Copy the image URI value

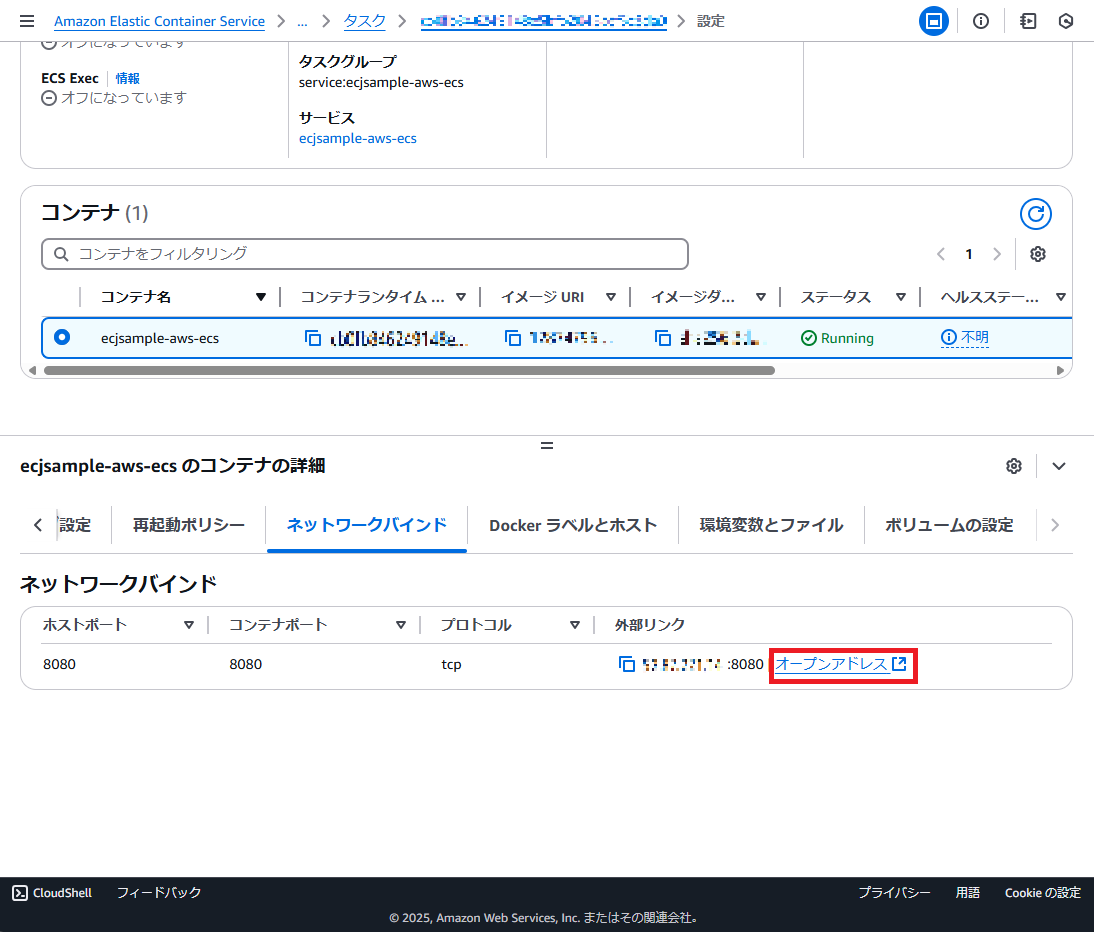(513, 338)
